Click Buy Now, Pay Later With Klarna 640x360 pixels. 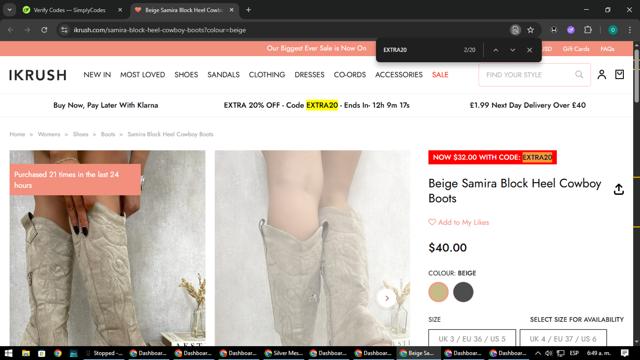tap(106, 105)
